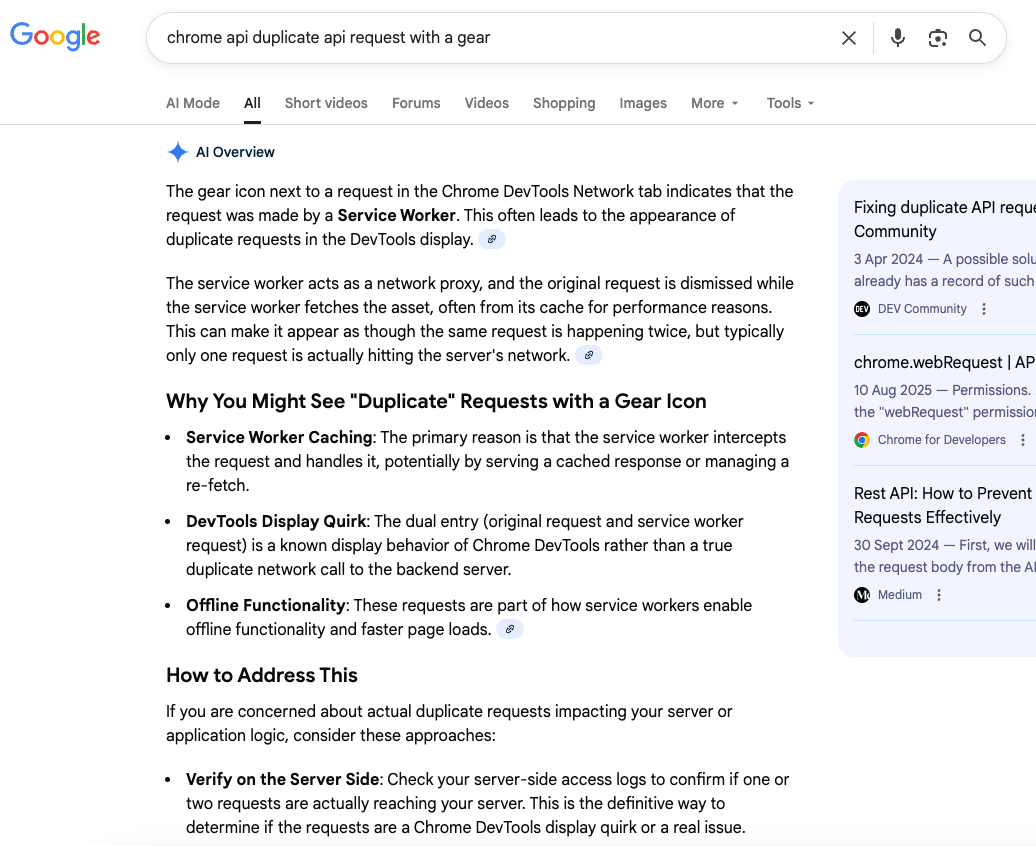Open search by image camera icon

click(x=937, y=38)
